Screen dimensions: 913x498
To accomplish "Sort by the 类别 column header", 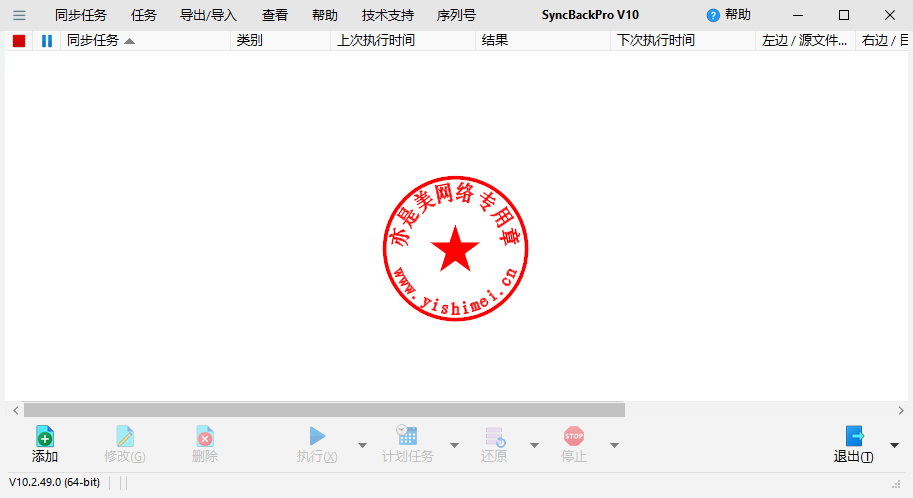I will [x=281, y=41].
